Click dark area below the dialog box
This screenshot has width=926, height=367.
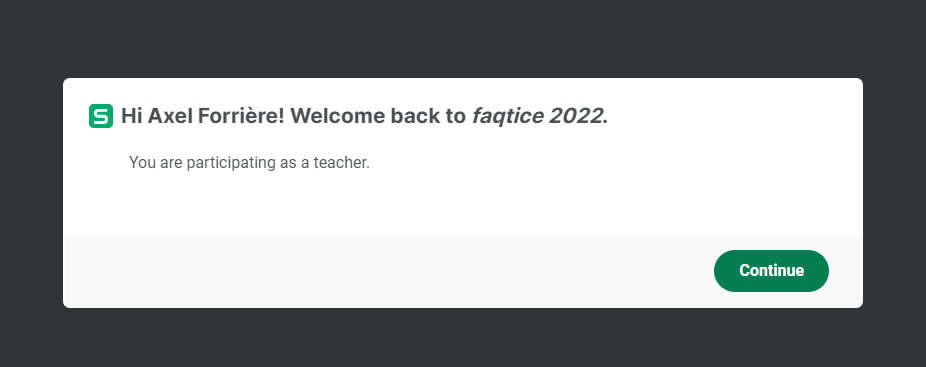[x=463, y=337]
